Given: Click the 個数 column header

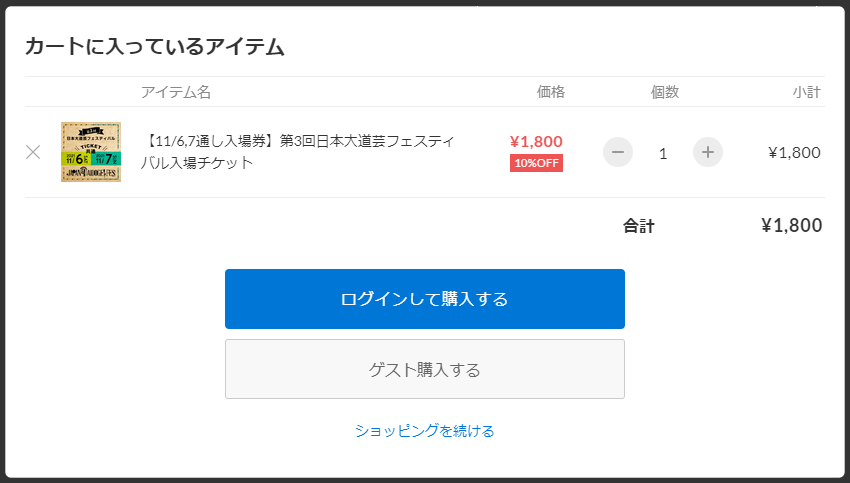Looking at the screenshot, I should tap(665, 92).
